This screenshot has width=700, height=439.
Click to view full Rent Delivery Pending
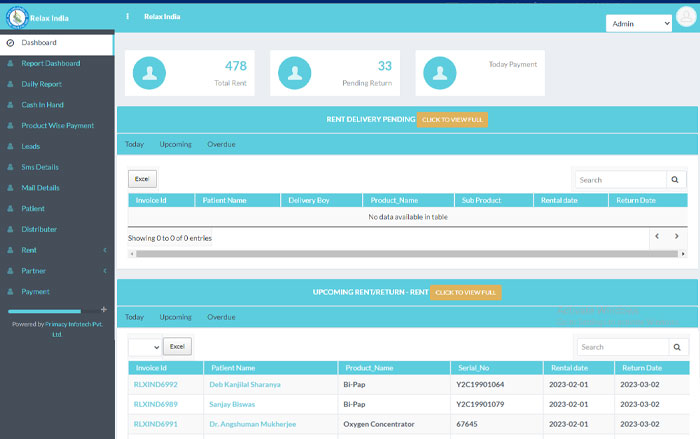pyautogui.click(x=452, y=120)
